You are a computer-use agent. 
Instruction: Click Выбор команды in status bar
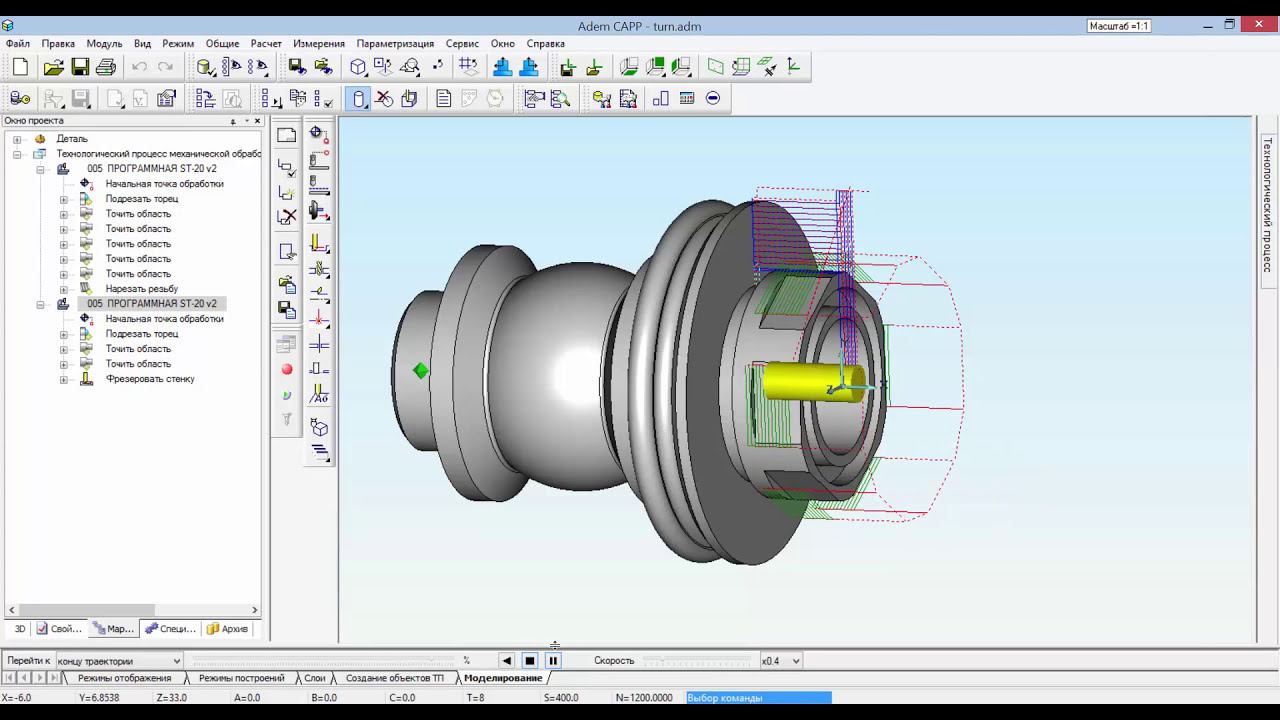coord(725,698)
